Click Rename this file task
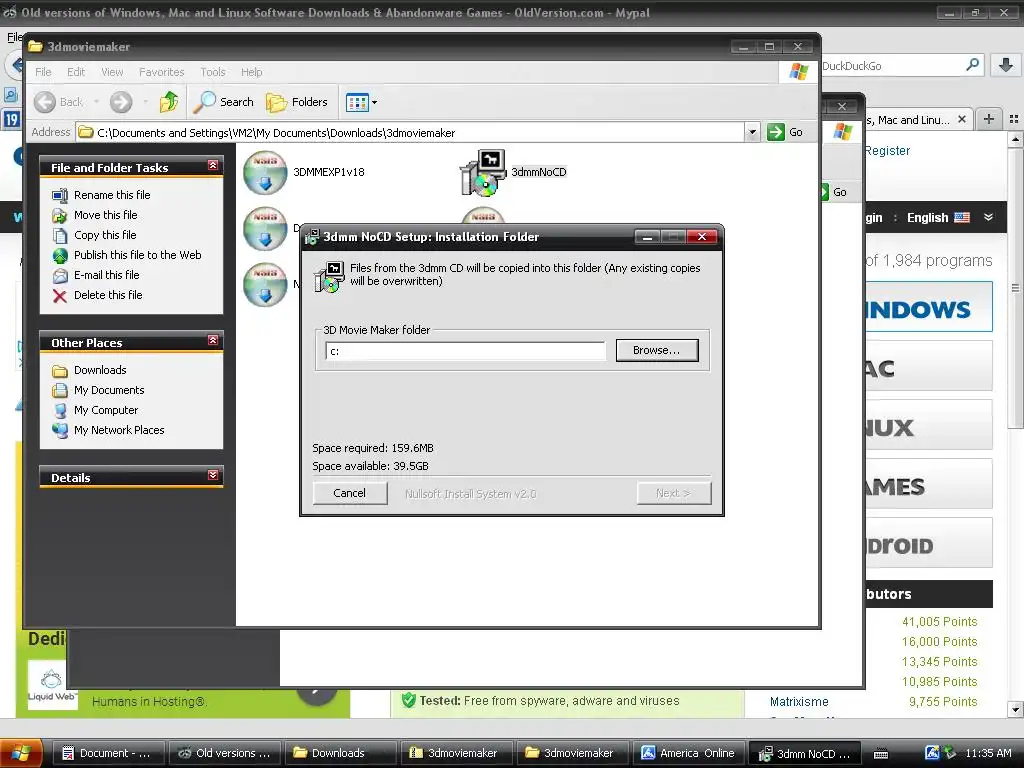 (112, 195)
